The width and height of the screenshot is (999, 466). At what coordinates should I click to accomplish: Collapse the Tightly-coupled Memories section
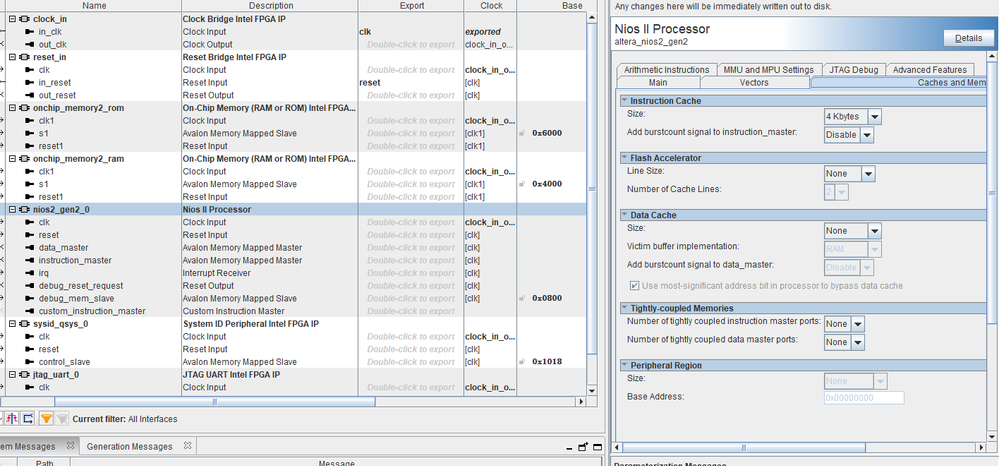(x=624, y=308)
